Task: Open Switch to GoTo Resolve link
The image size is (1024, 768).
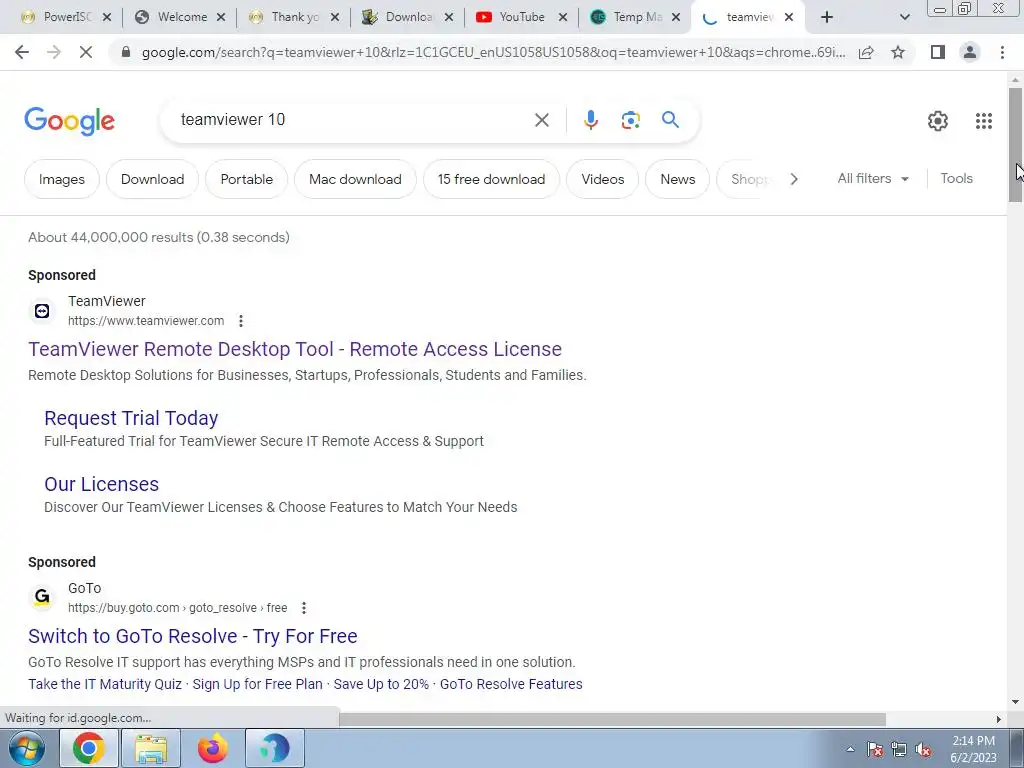Action: [x=193, y=636]
